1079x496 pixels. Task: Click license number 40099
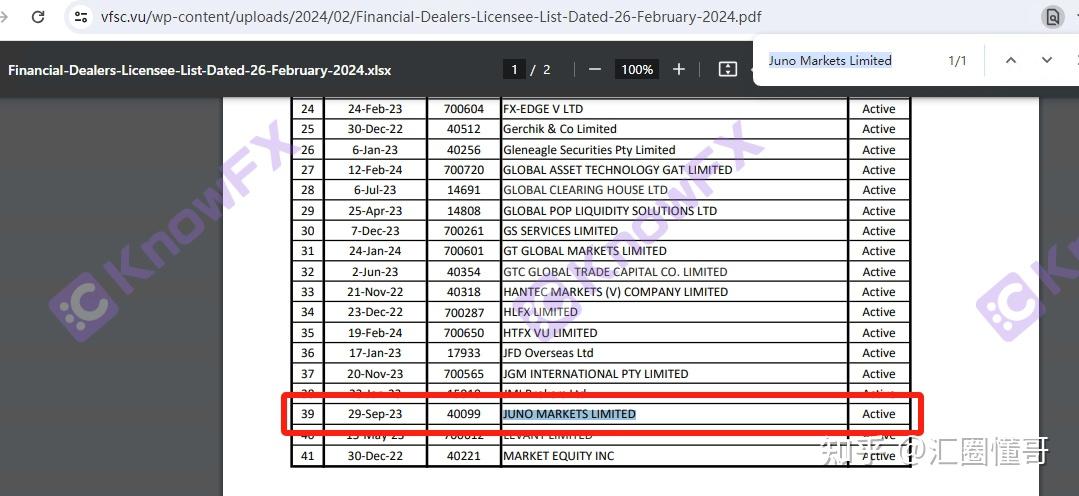click(464, 414)
